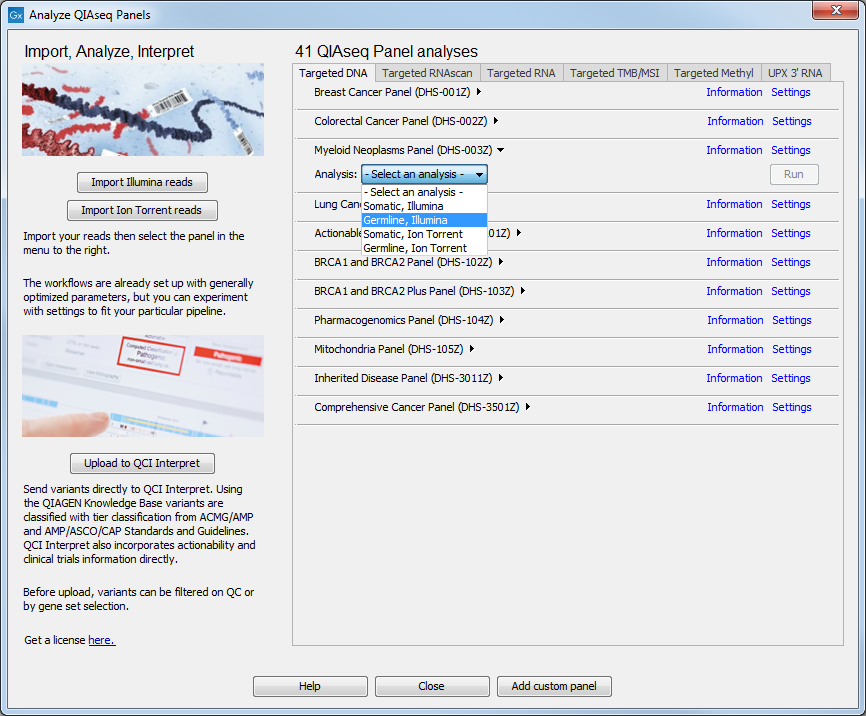View Information for Colorectal Cancer Panel
The width and height of the screenshot is (866, 716).
tap(735, 121)
